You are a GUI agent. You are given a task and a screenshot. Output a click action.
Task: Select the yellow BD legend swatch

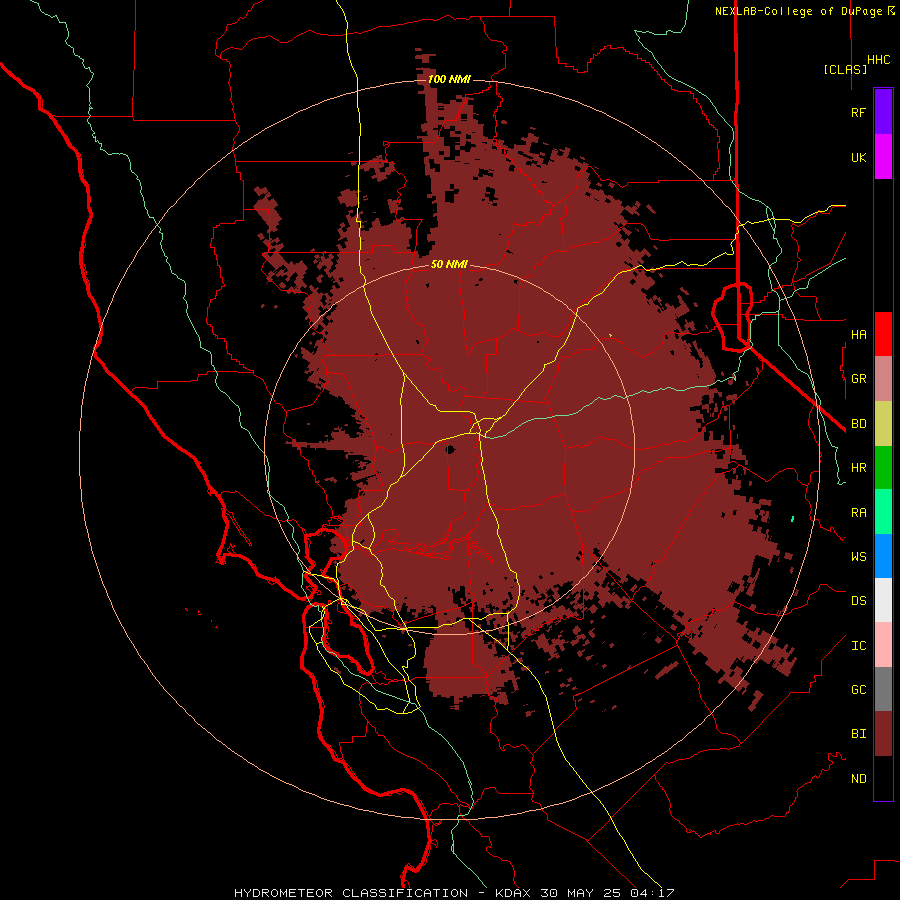tap(883, 424)
